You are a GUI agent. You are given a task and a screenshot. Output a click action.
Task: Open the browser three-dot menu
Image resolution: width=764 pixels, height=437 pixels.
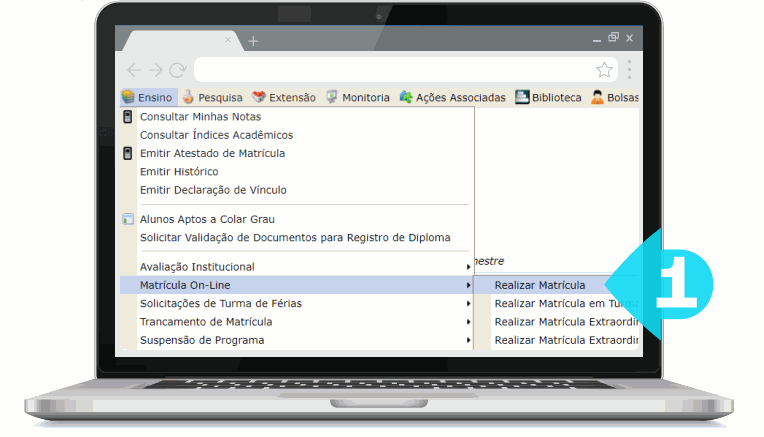click(629, 70)
